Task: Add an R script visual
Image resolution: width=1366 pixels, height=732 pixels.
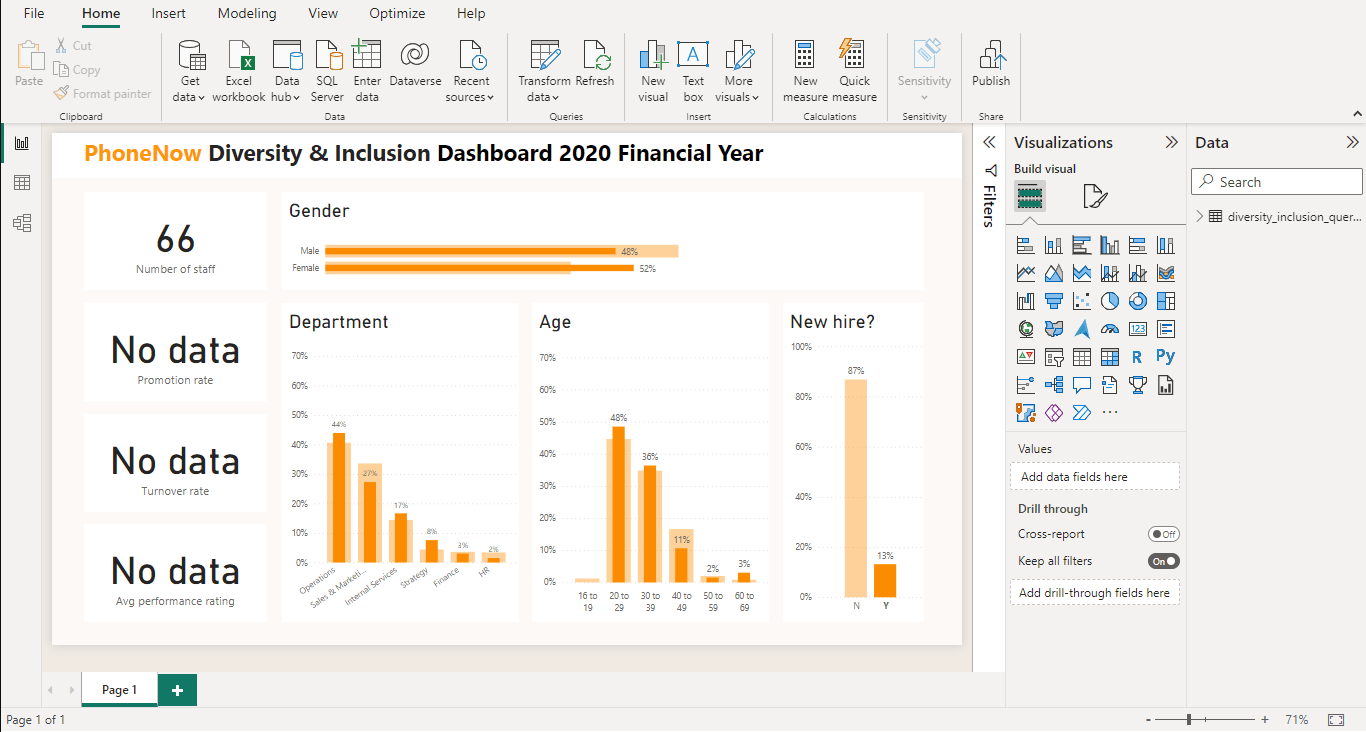Action: point(1138,357)
